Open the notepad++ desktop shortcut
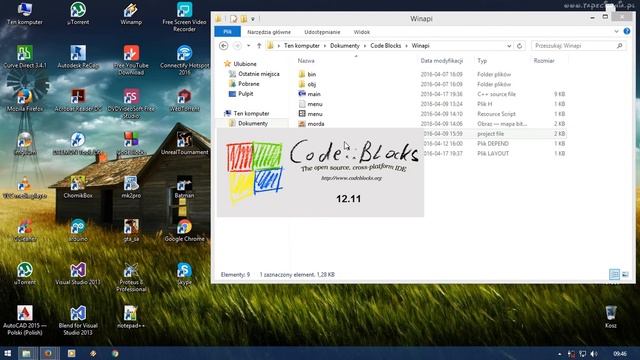The height and width of the screenshot is (360, 640). coord(131,317)
